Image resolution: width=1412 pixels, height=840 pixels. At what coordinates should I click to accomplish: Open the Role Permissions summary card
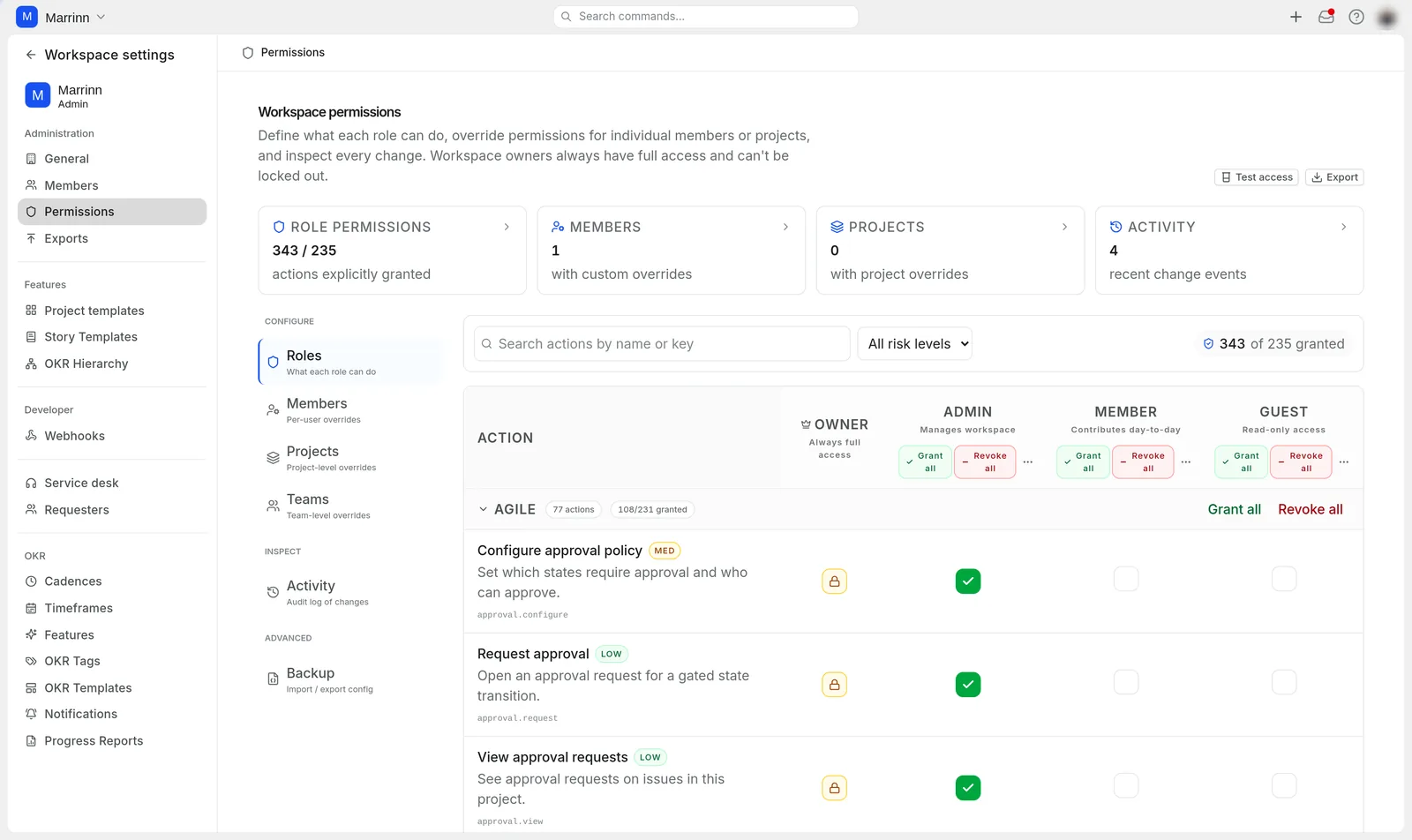tap(392, 251)
